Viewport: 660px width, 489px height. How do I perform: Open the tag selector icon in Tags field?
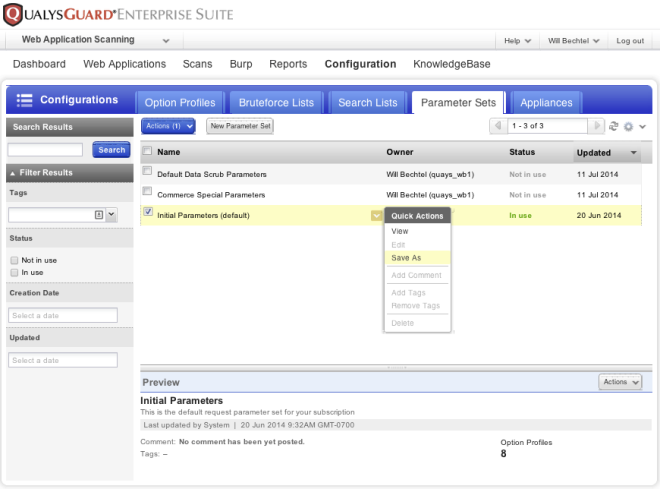(98, 215)
